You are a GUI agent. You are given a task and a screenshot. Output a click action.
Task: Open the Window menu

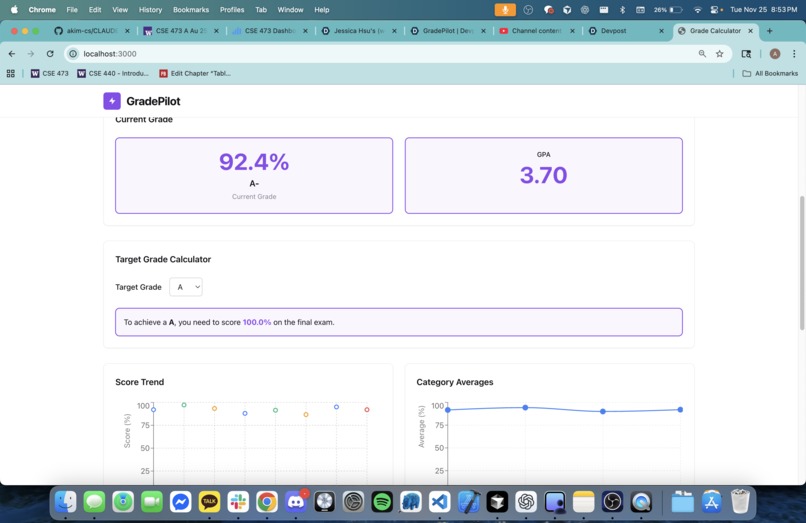coord(290,9)
